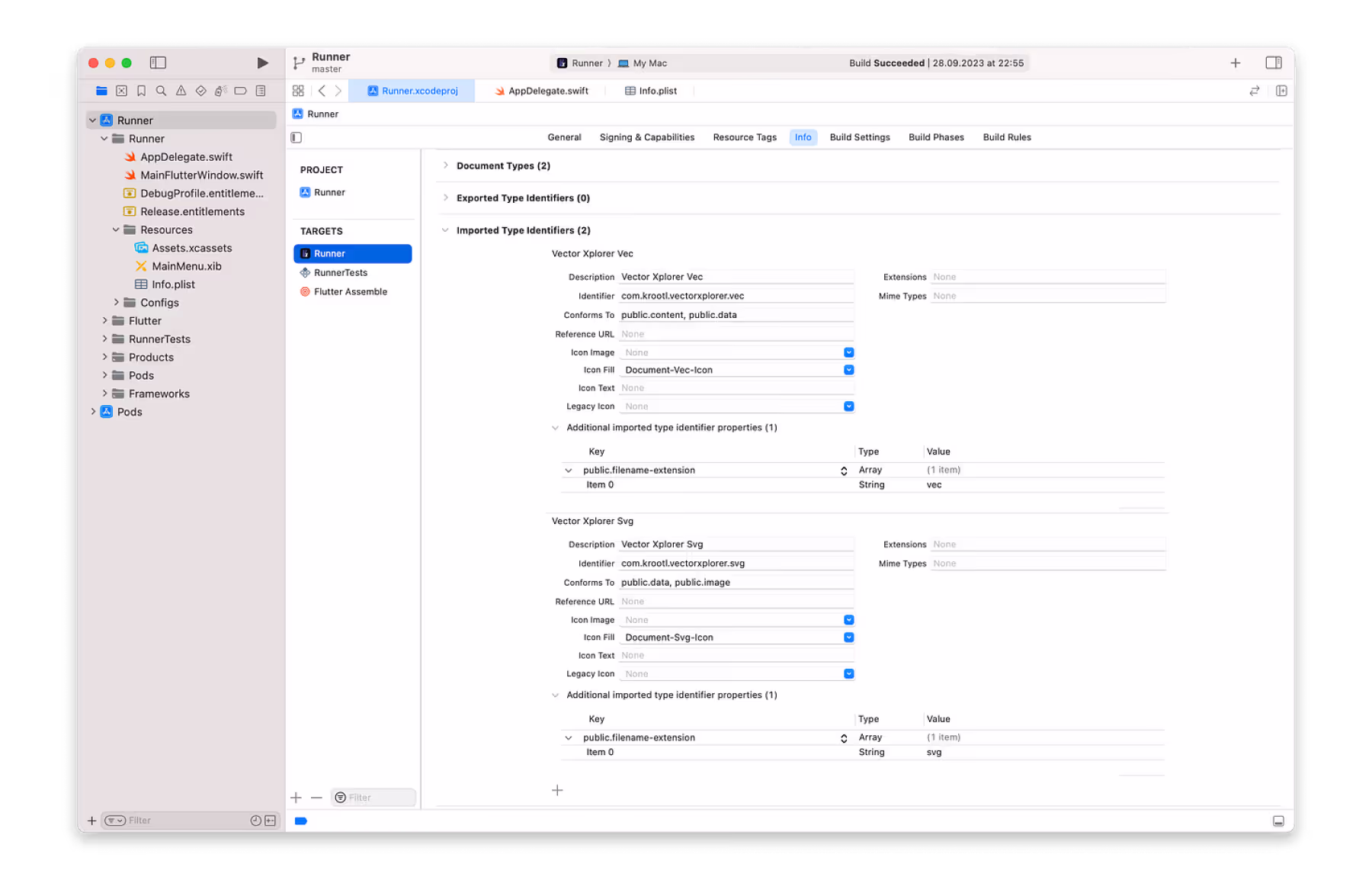Select the Project navigator folder icon

[x=101, y=91]
